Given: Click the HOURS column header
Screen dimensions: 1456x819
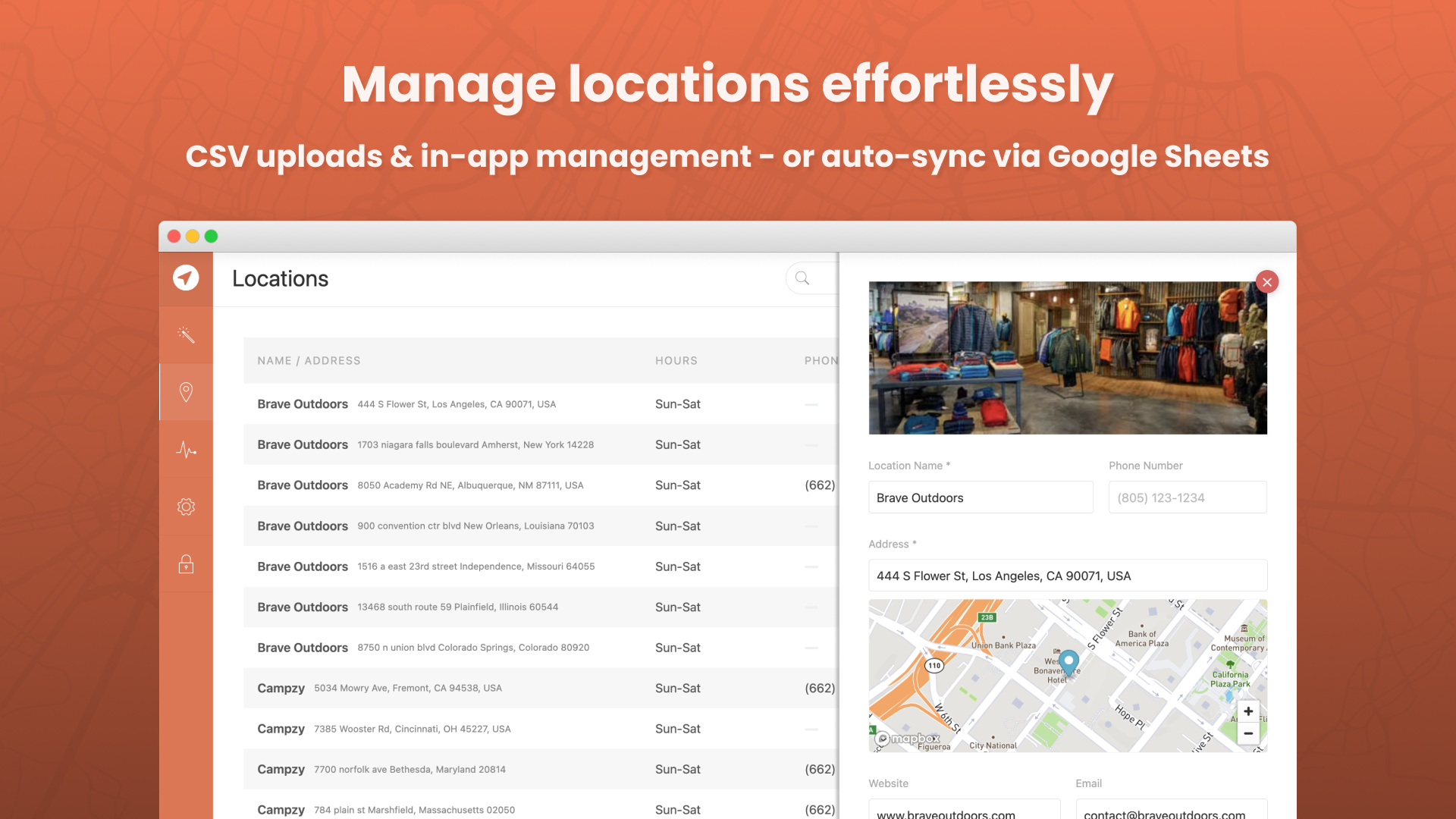Looking at the screenshot, I should pyautogui.click(x=676, y=361).
